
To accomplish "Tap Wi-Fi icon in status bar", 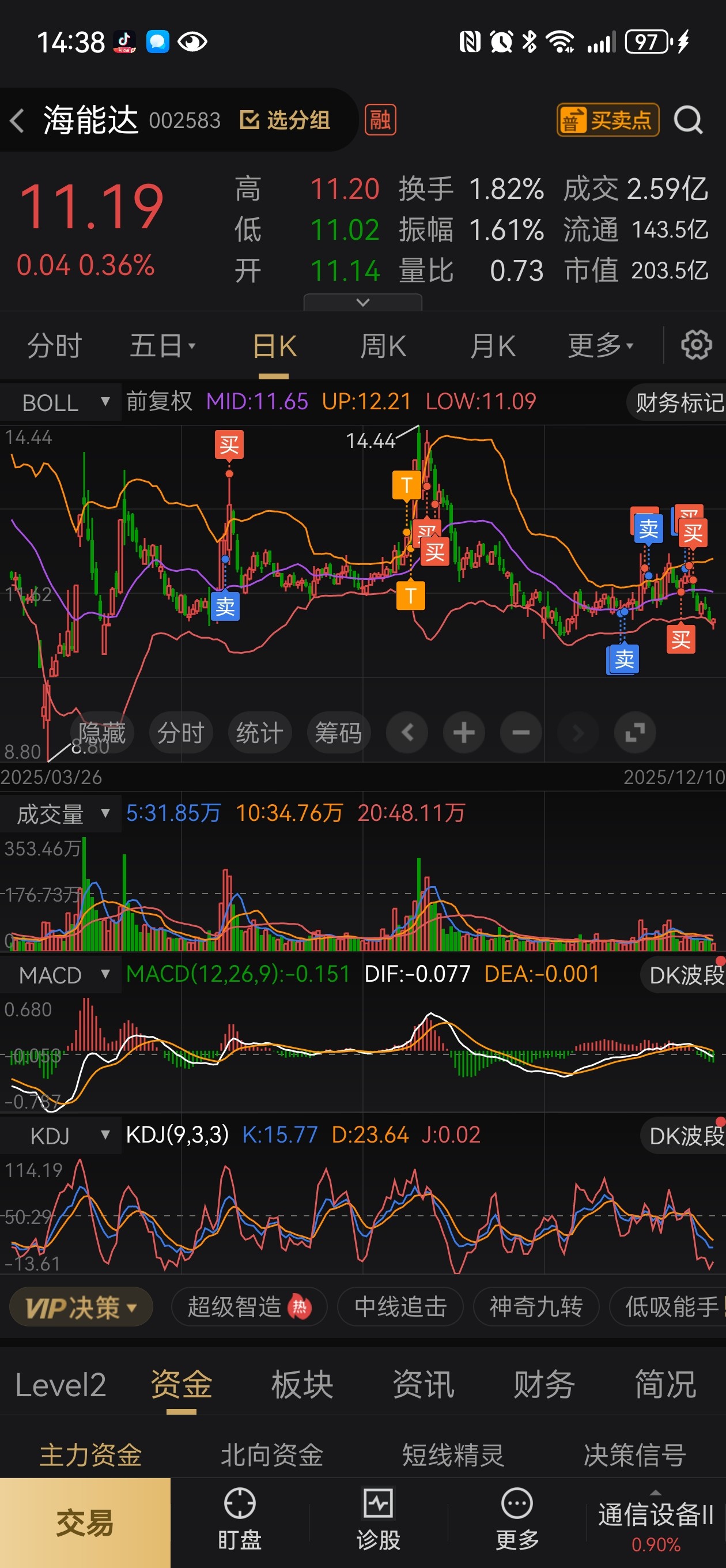I will point(560,42).
